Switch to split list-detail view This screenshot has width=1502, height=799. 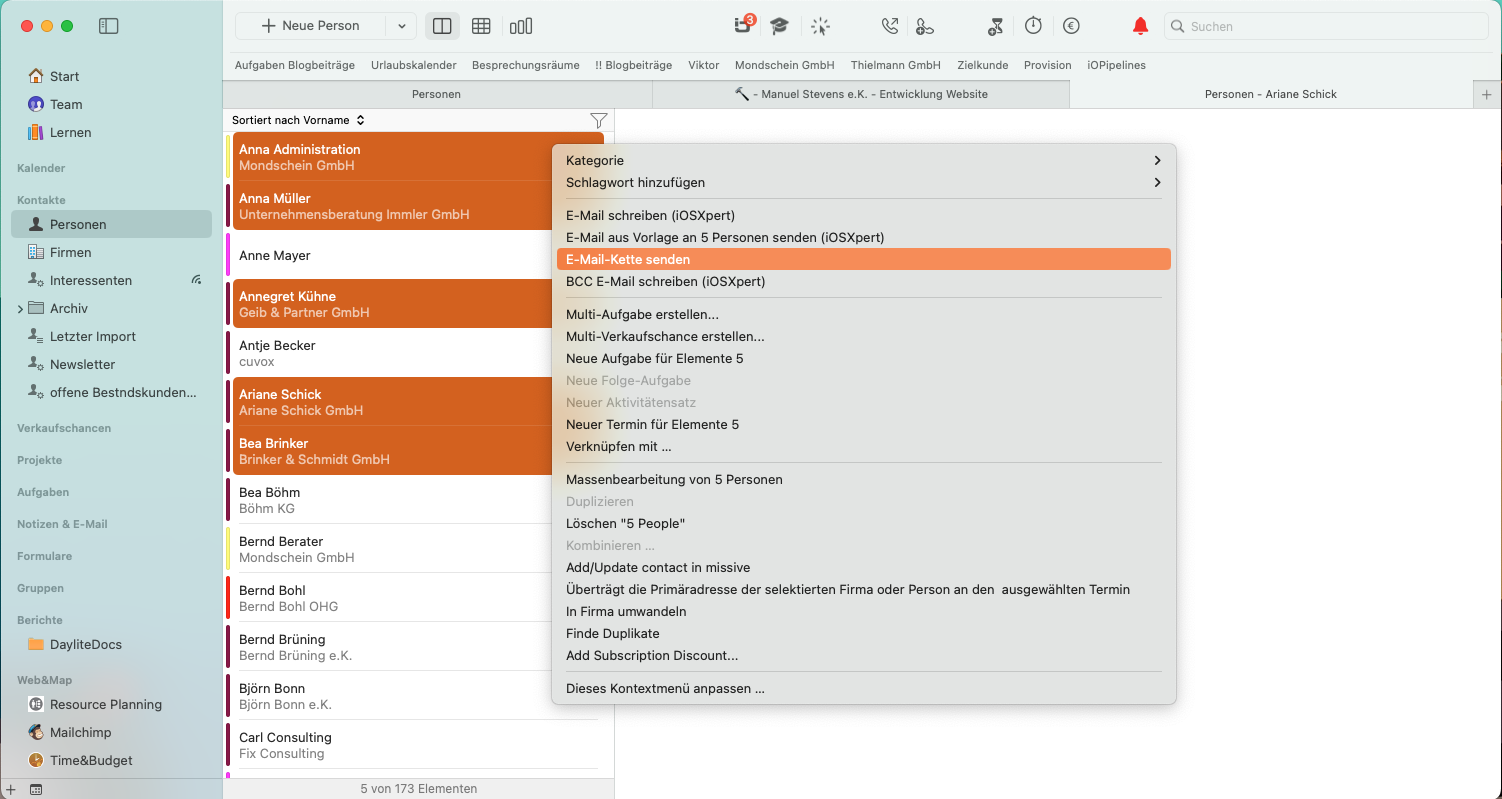click(x=442, y=26)
